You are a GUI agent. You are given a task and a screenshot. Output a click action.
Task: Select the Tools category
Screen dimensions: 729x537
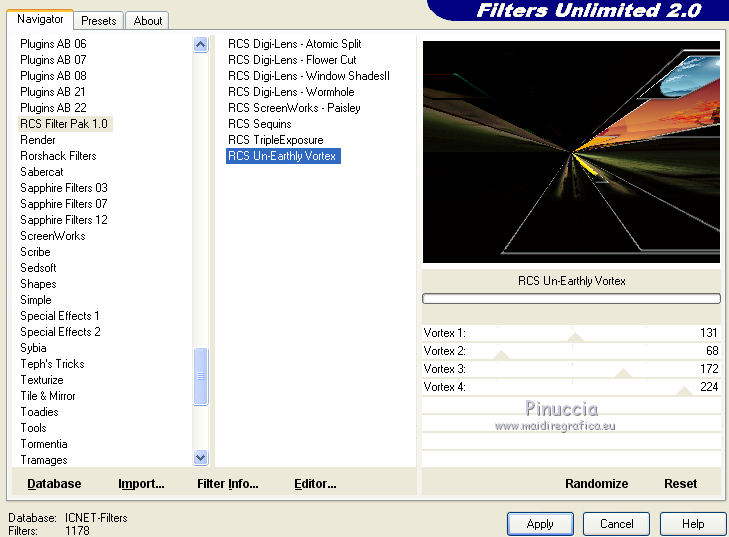pyautogui.click(x=33, y=428)
